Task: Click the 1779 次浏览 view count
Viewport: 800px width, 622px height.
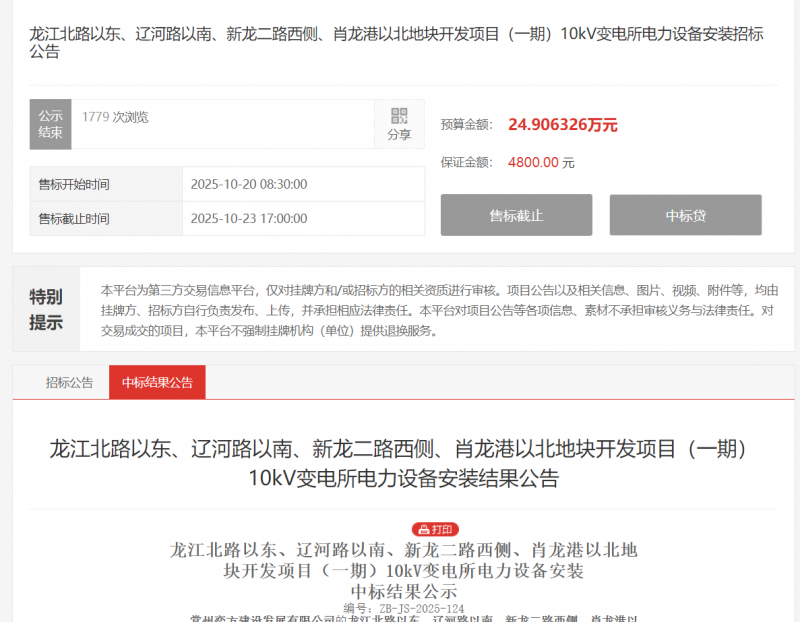Action: pos(115,117)
